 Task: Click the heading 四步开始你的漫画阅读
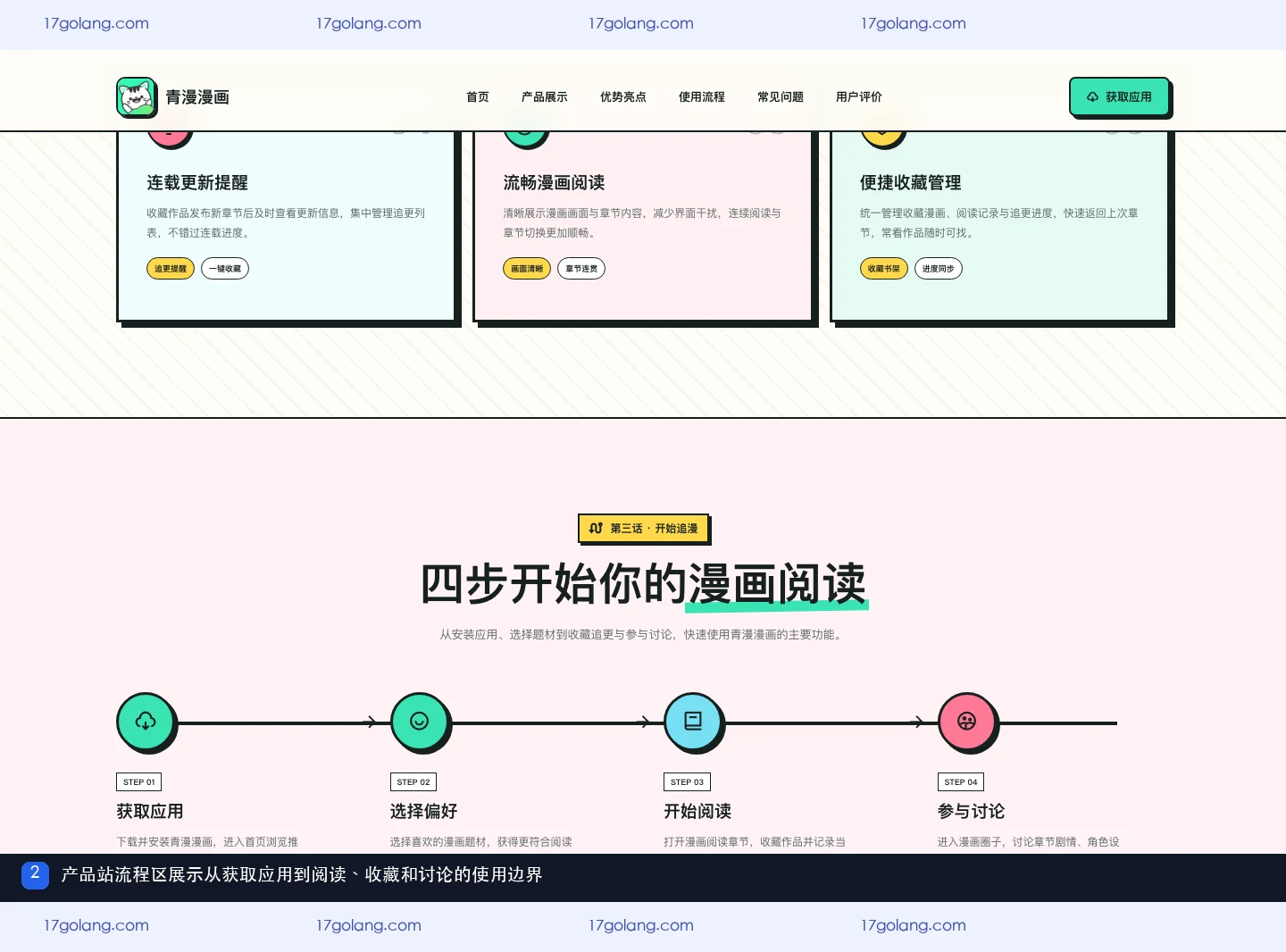coord(643,584)
